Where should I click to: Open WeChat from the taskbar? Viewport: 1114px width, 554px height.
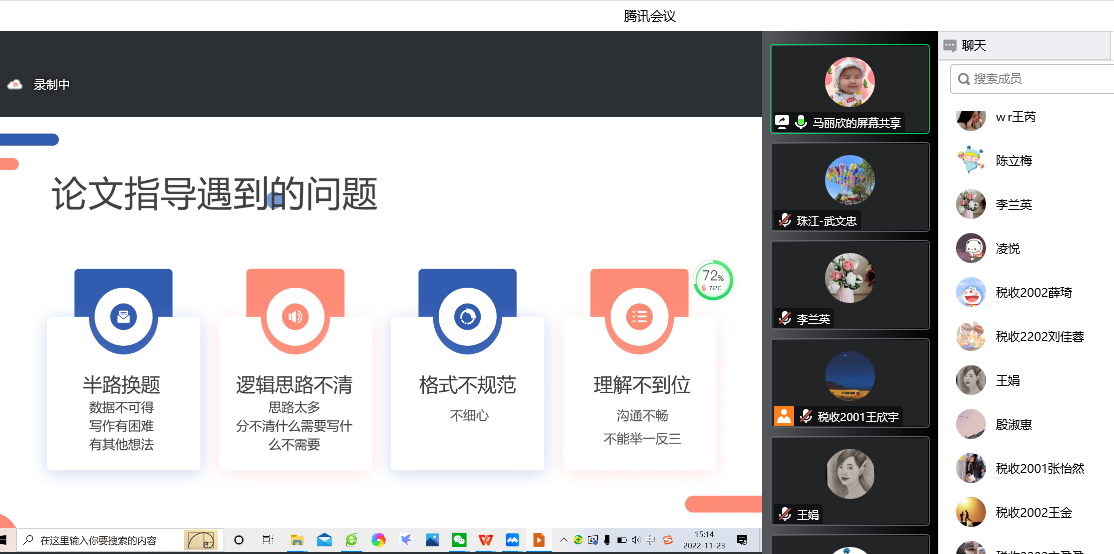(459, 540)
